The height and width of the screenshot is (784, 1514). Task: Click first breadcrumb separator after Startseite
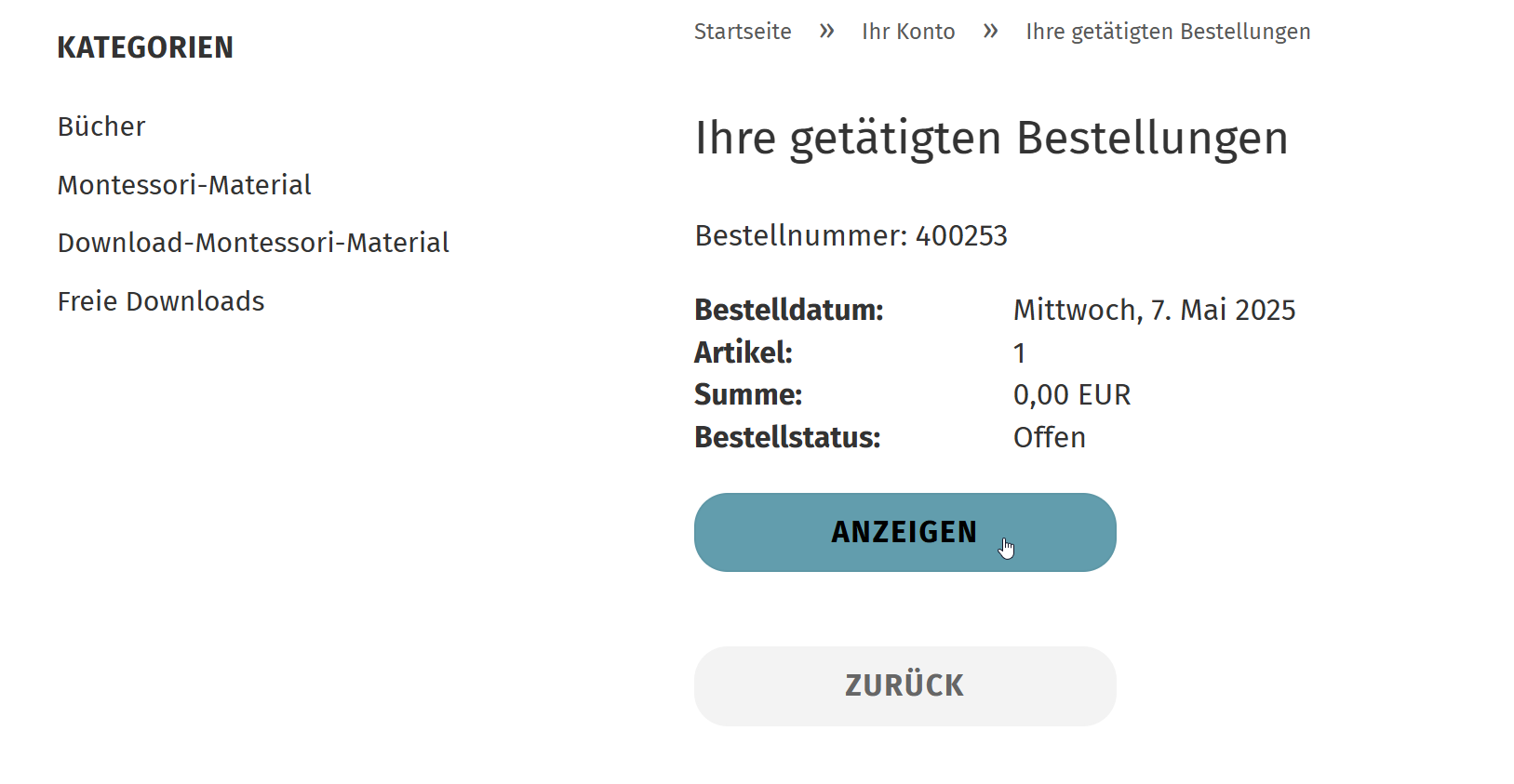coord(826,32)
